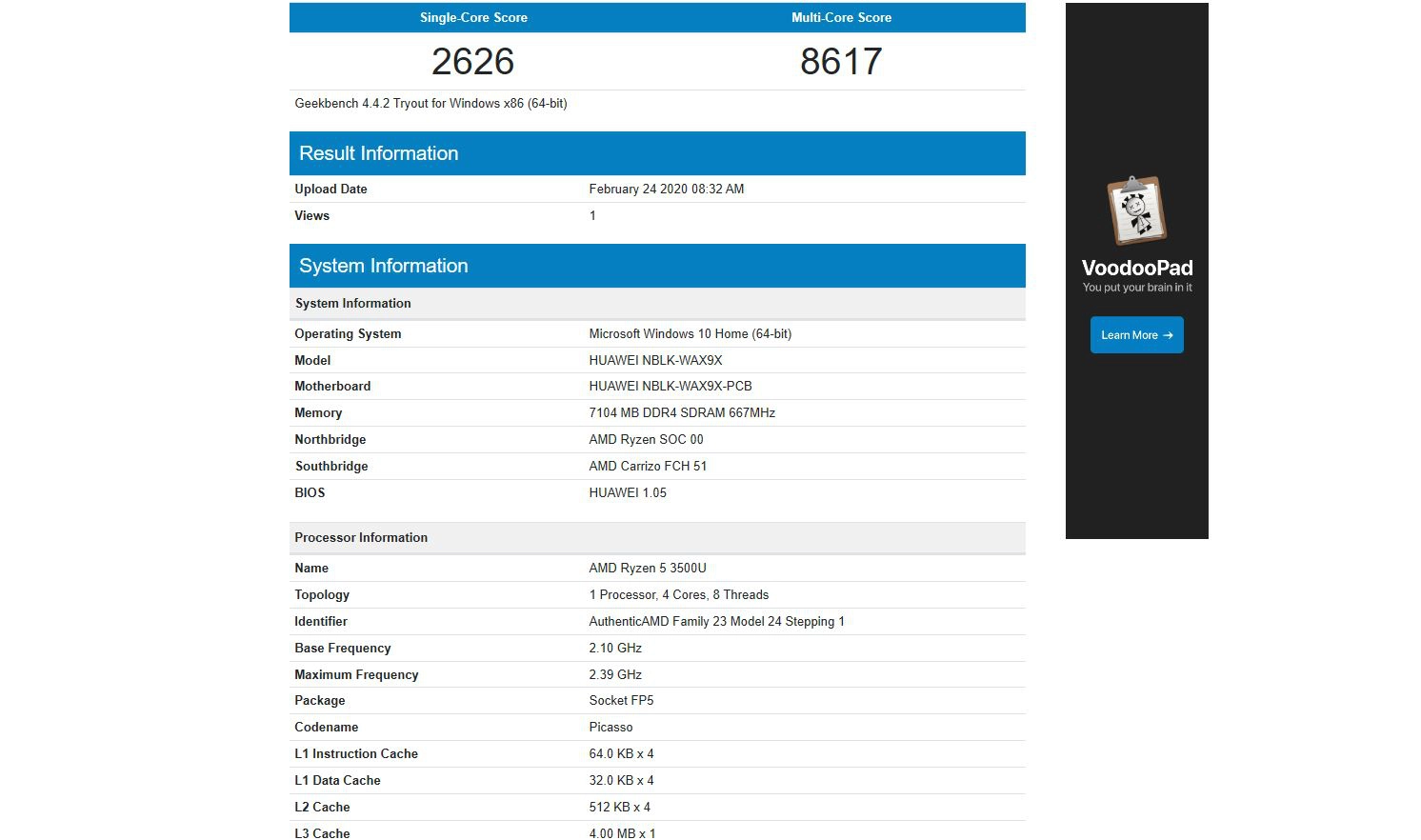
Task: Click the L2 Cache label
Action: pos(322,807)
